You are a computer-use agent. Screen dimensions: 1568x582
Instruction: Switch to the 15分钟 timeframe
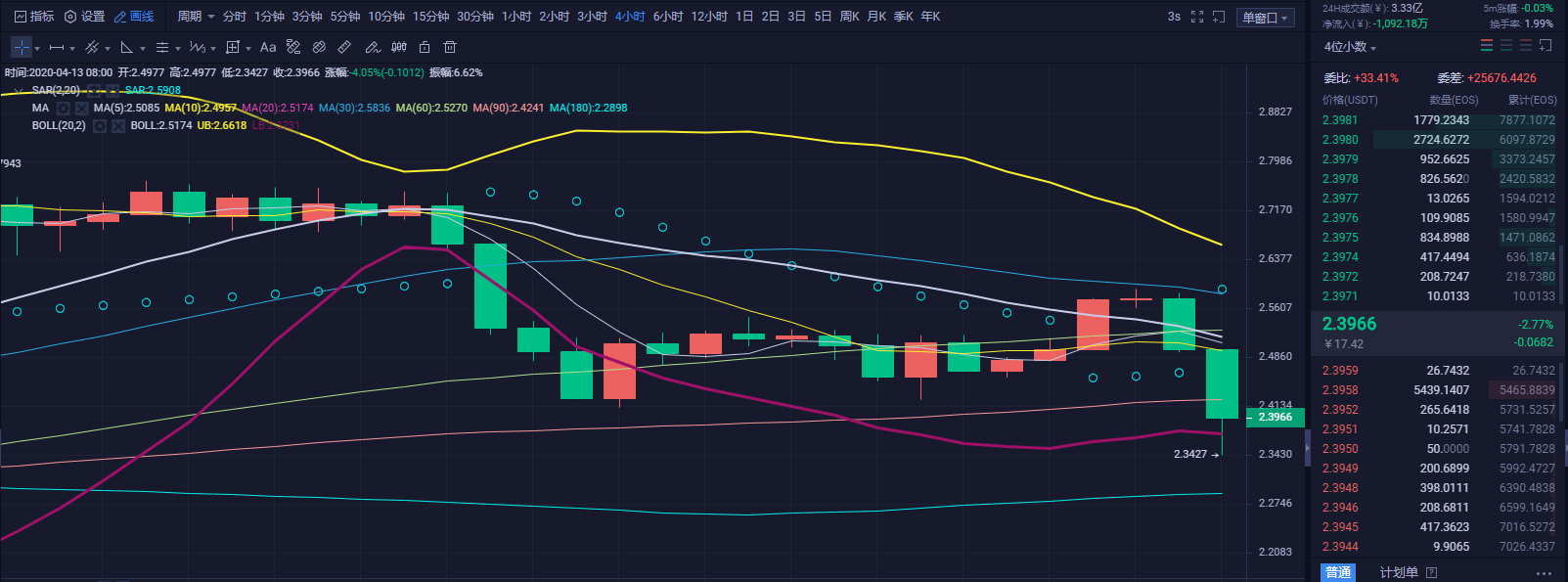(430, 17)
